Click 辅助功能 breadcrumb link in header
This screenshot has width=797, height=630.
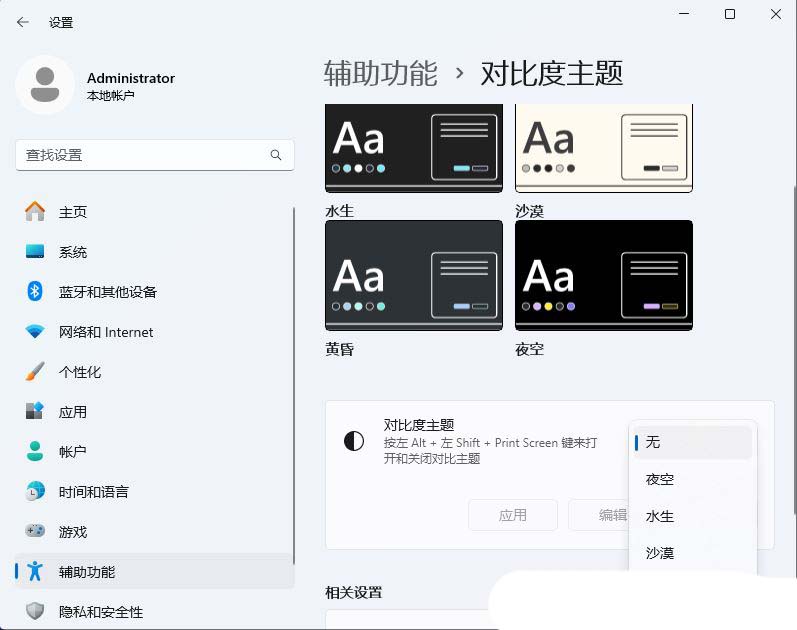381,73
